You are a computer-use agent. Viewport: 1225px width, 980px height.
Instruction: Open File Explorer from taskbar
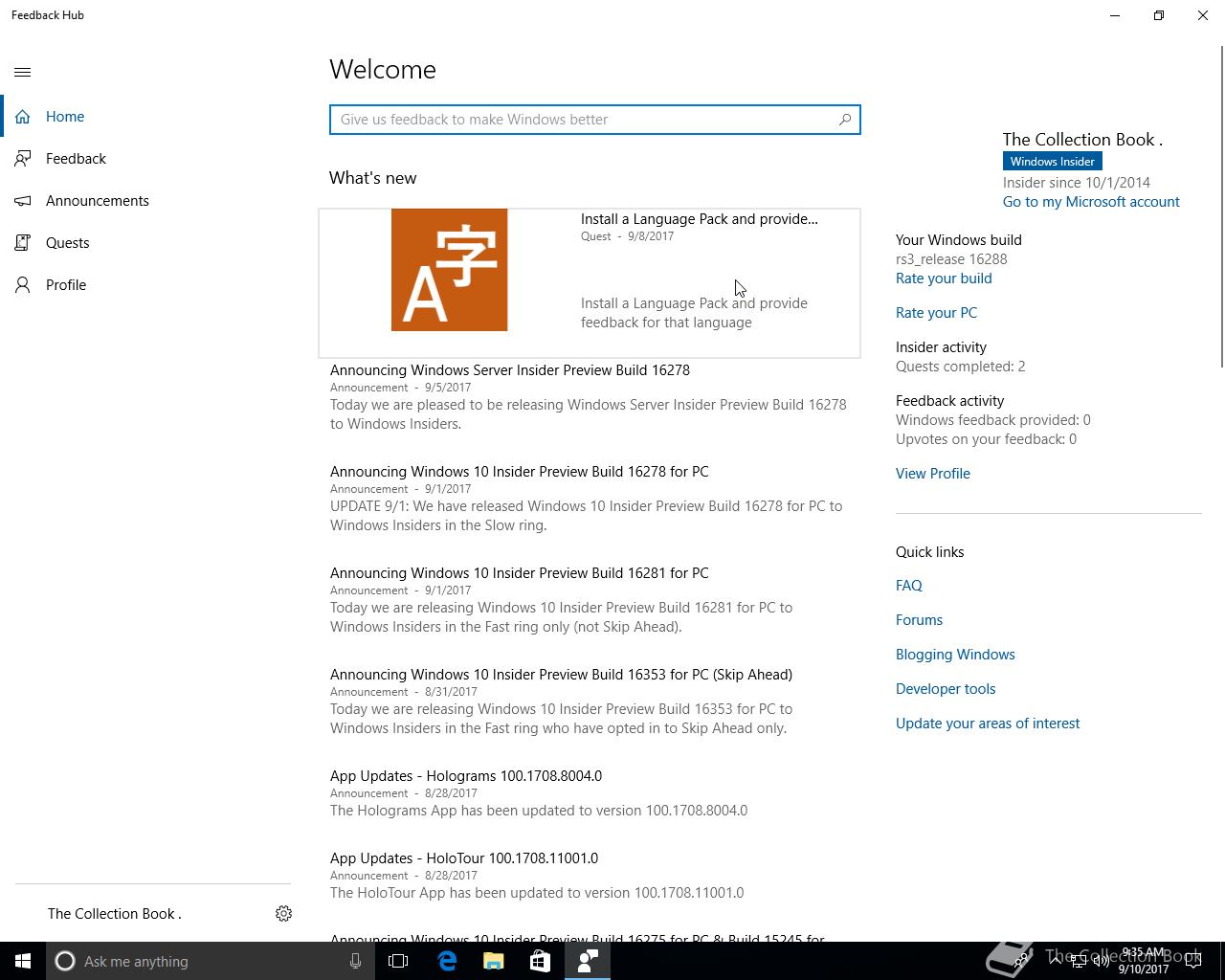click(494, 961)
